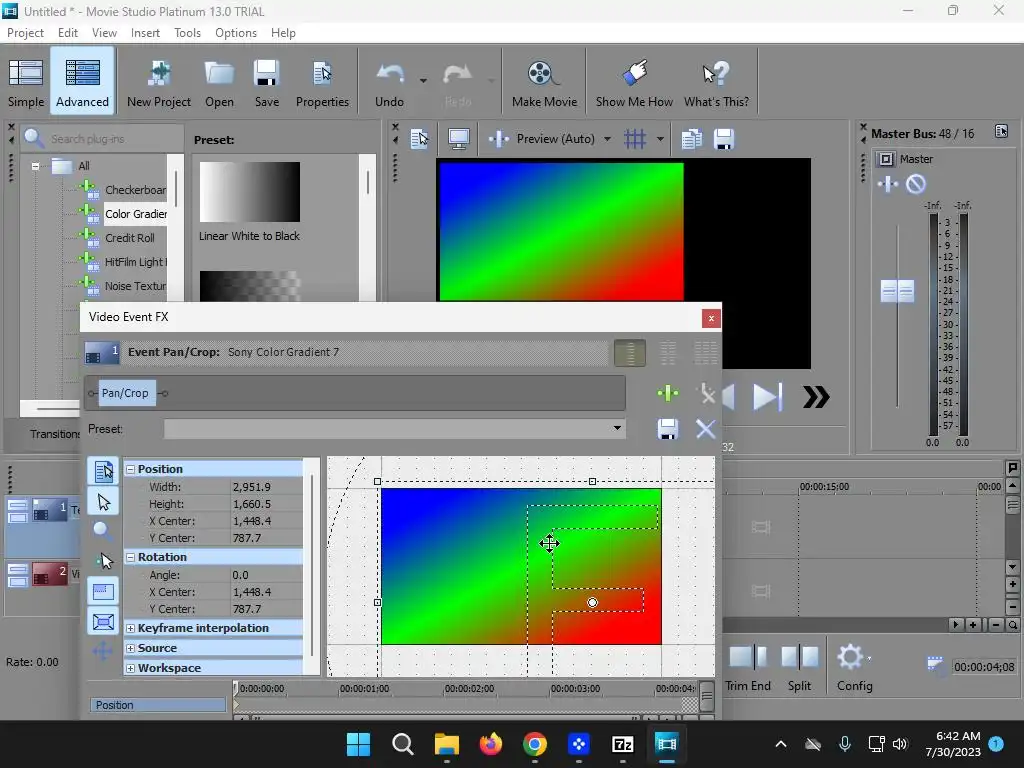The height and width of the screenshot is (768, 1024).
Task: Select Credit Roll generator in the tree
Action: 130,238
